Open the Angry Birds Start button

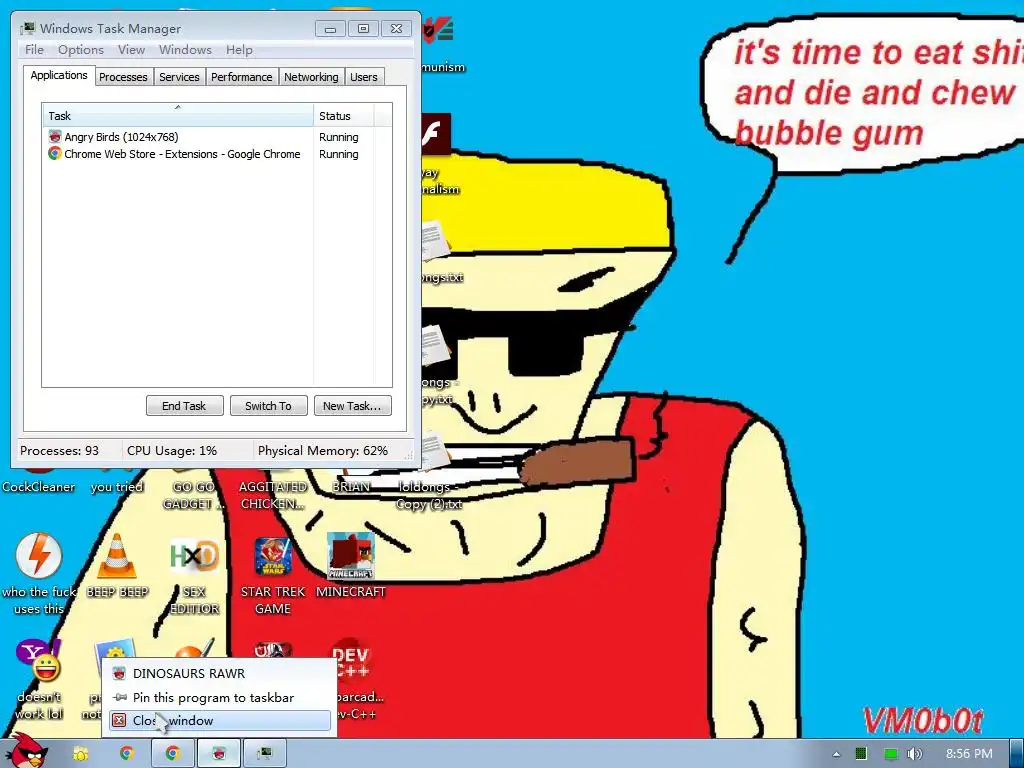[x=26, y=751]
